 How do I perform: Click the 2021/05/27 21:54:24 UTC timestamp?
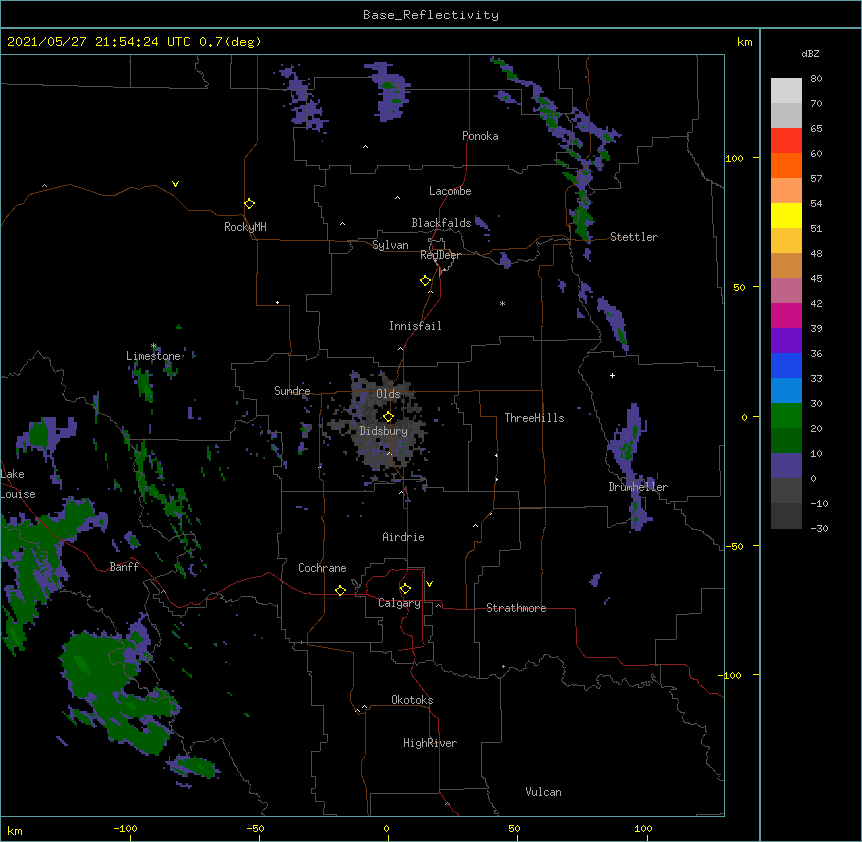(x=99, y=42)
